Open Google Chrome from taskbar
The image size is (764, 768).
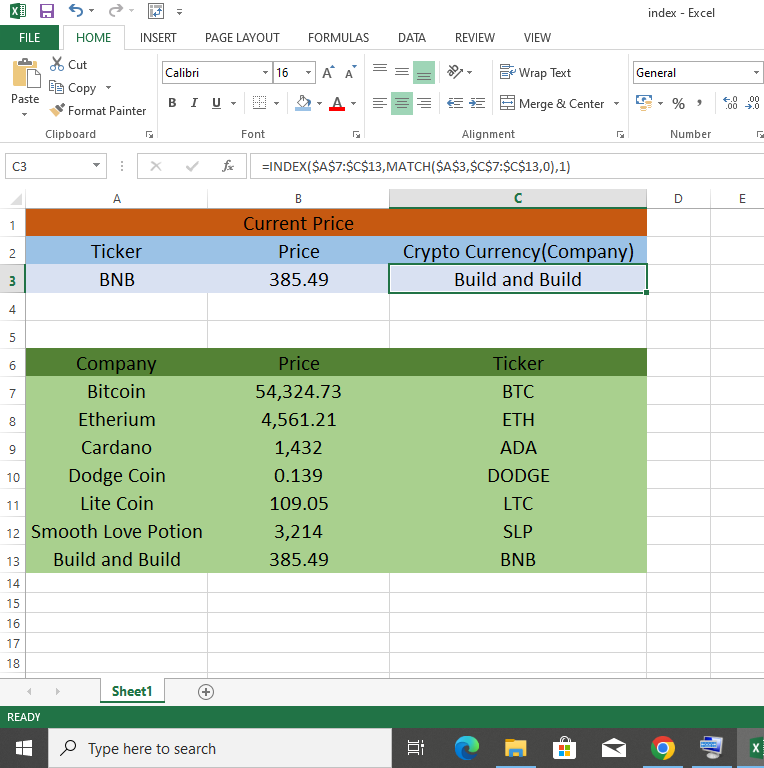click(663, 748)
